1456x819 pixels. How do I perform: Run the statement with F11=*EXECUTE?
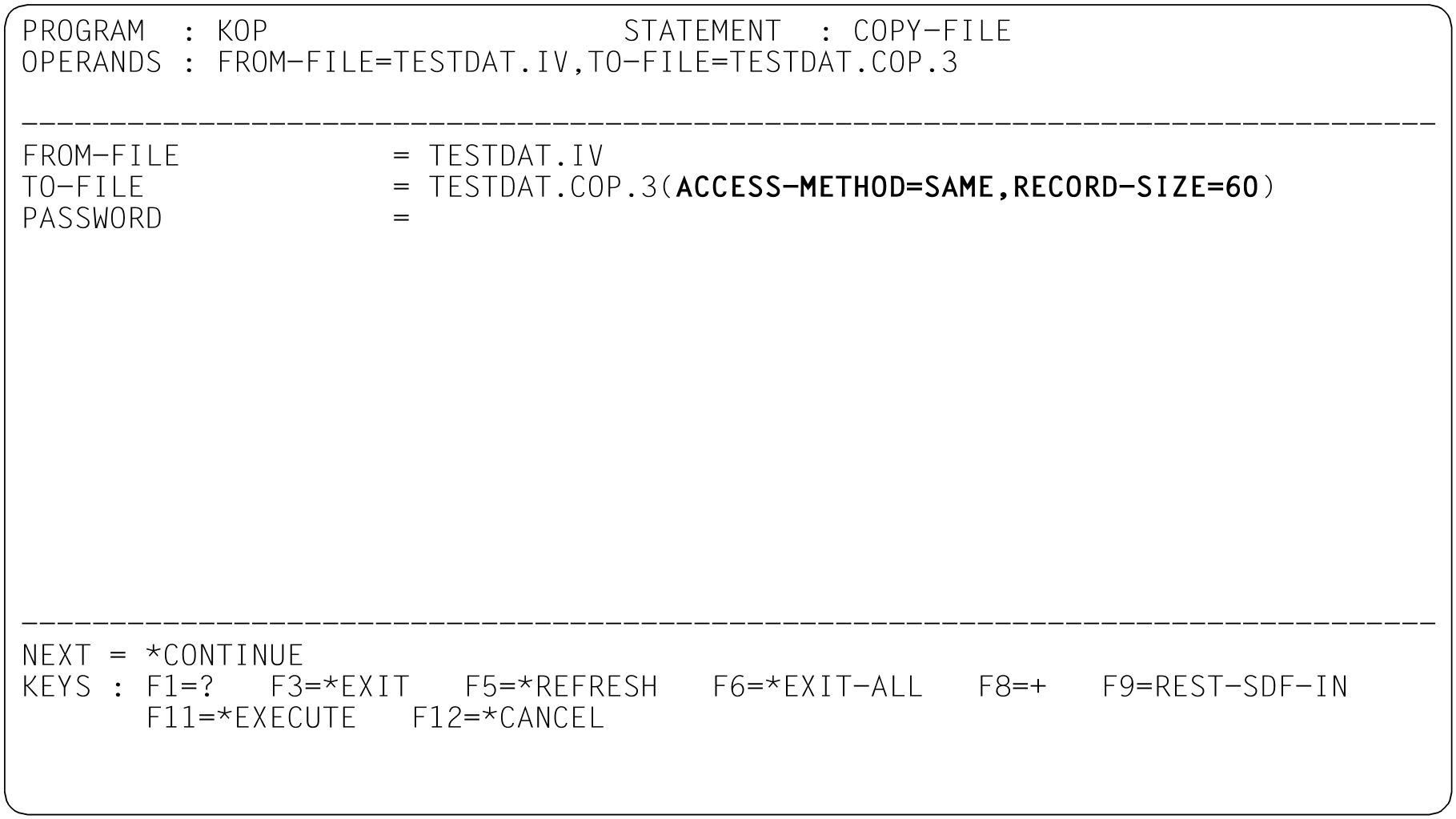(251, 718)
